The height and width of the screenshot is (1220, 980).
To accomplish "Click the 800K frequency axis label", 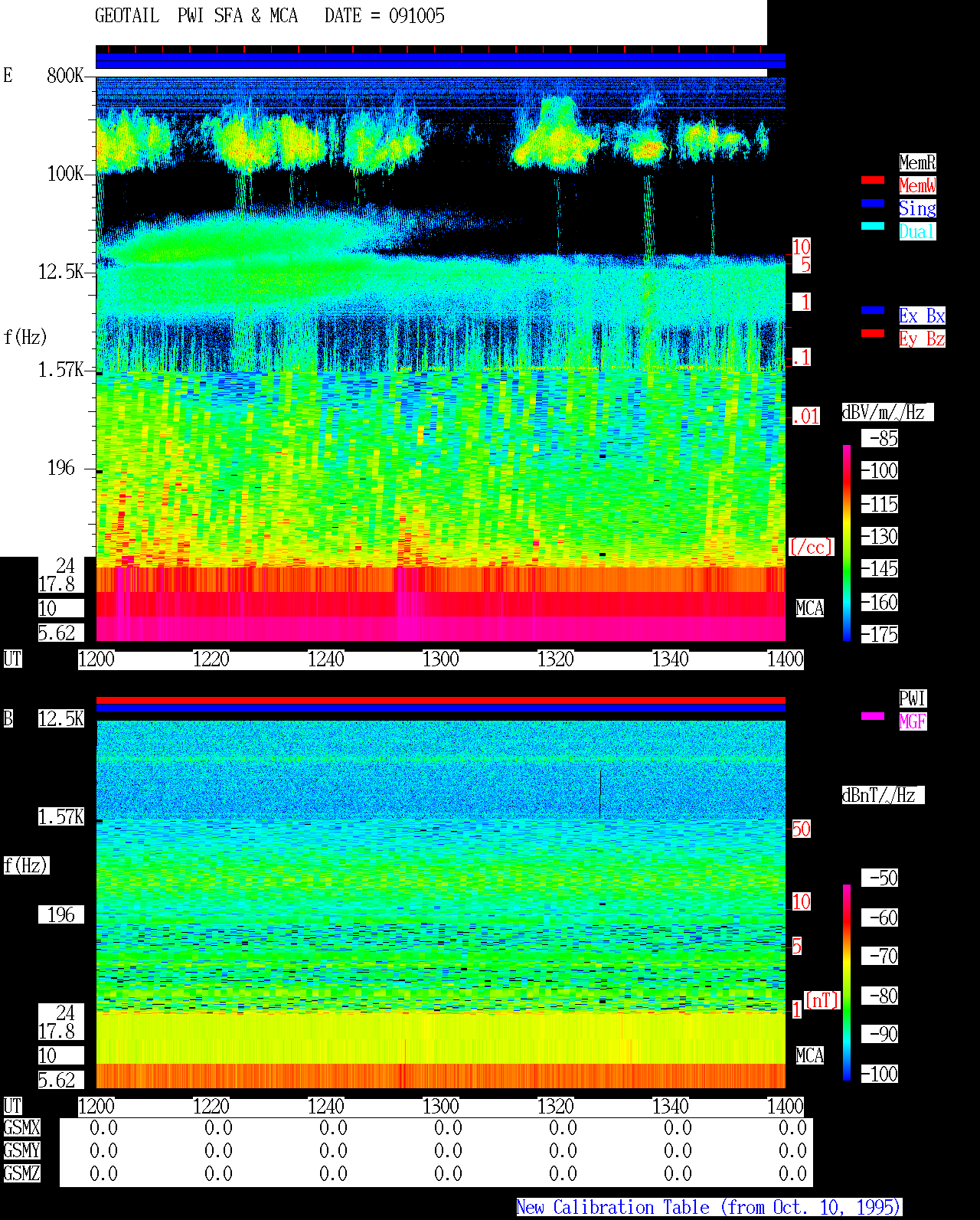I will click(x=65, y=76).
